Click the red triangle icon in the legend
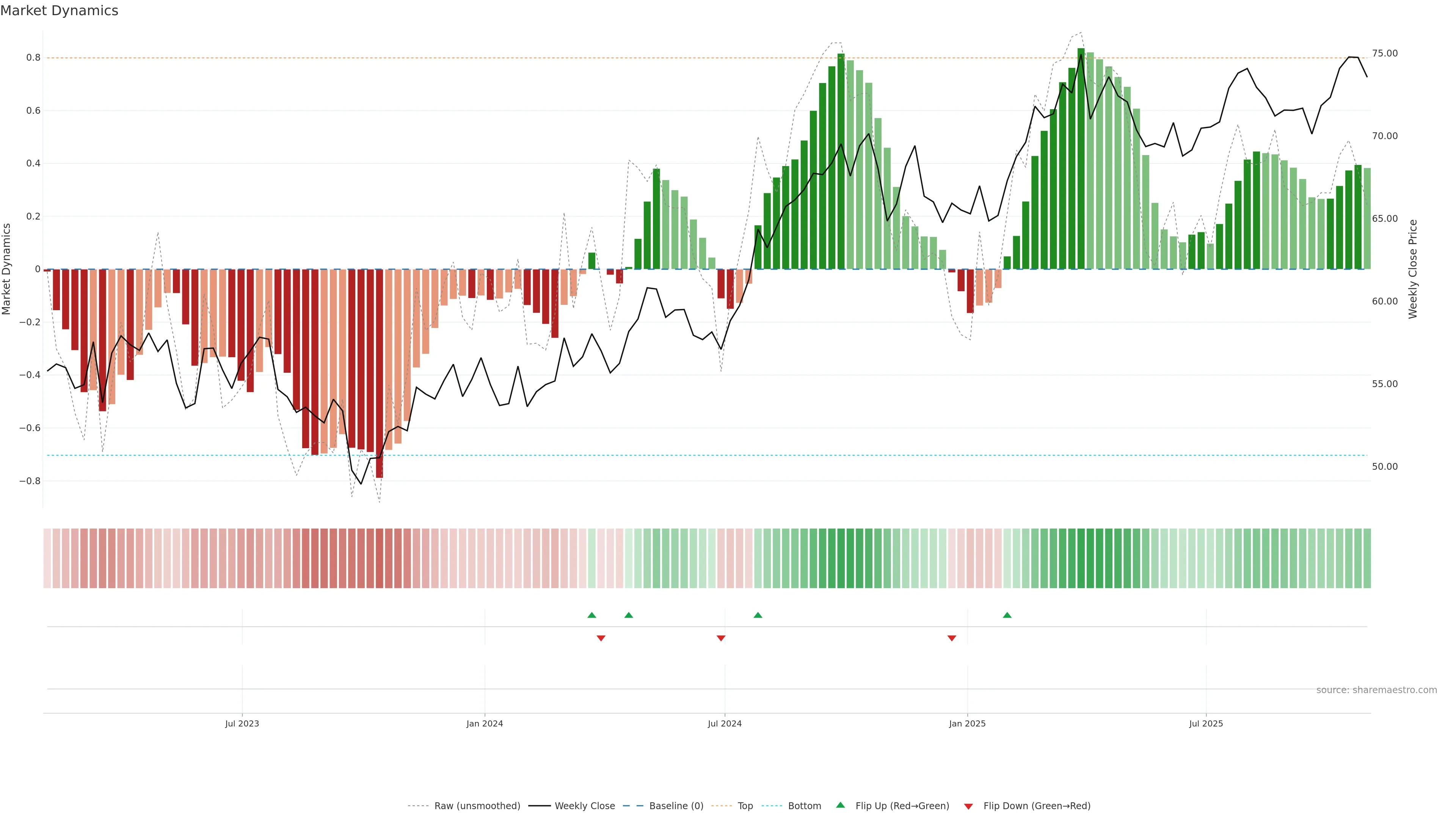The image size is (1456, 819). tap(968, 806)
